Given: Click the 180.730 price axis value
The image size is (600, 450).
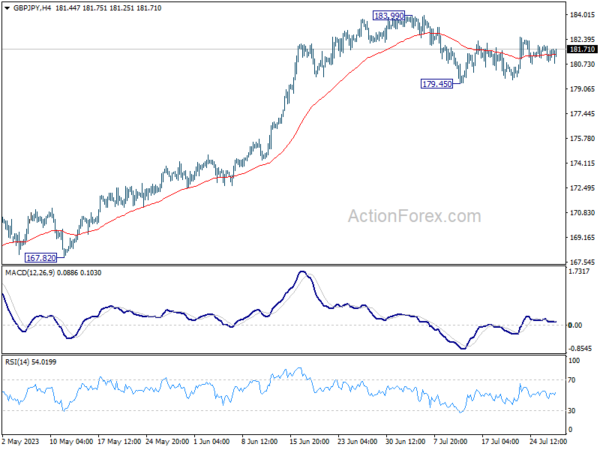Looking at the screenshot, I should (x=582, y=64).
